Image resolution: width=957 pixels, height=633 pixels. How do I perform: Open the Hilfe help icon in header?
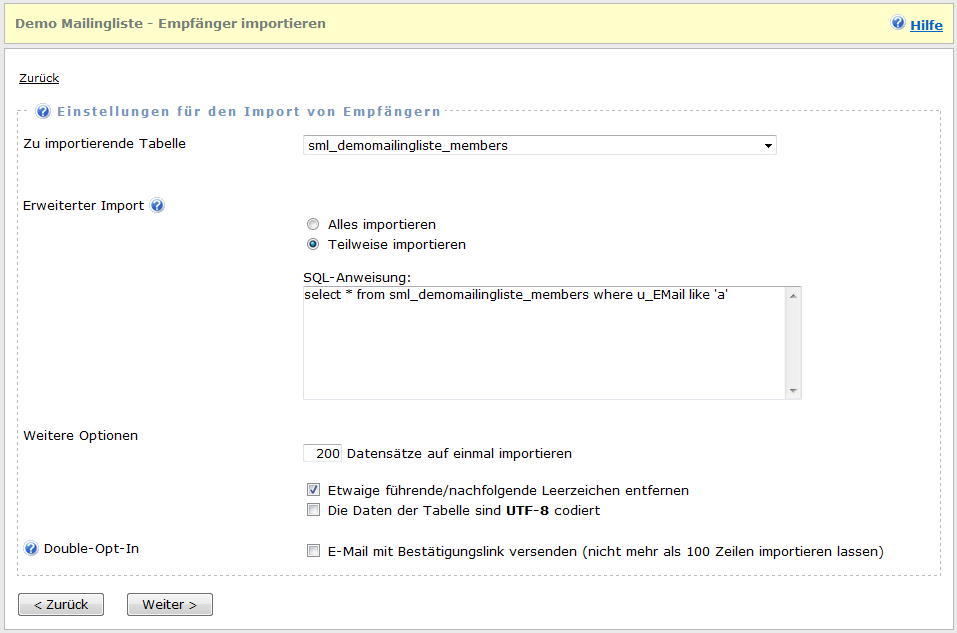[x=898, y=23]
